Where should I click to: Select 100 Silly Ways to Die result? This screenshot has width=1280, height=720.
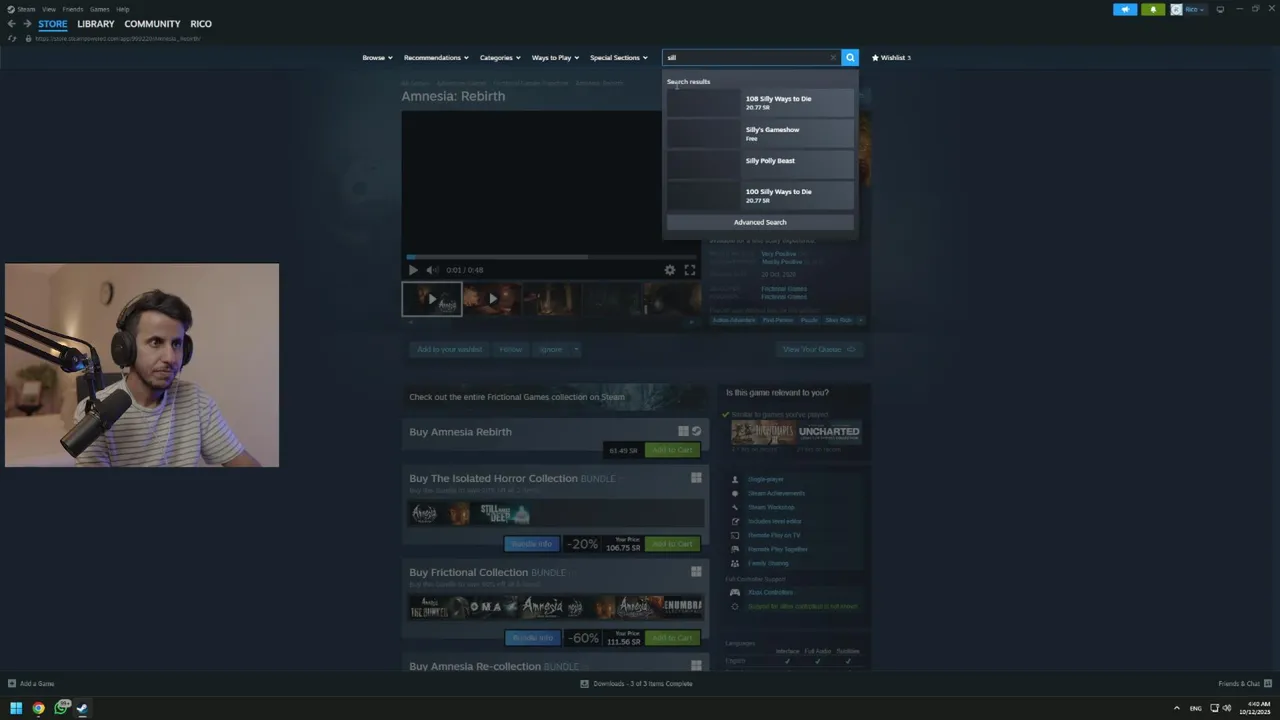760,196
